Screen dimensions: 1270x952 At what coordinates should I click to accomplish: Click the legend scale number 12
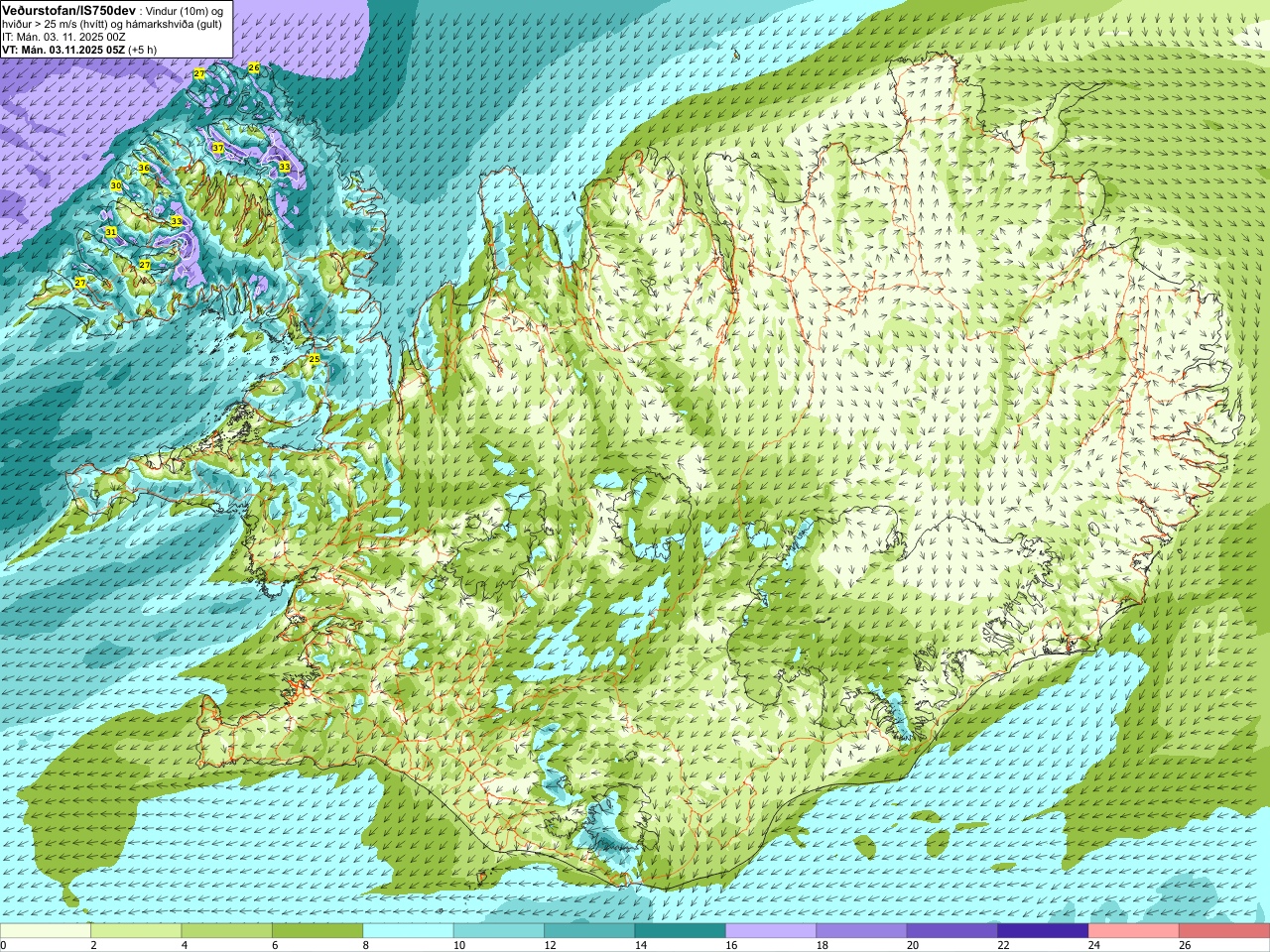point(550,945)
